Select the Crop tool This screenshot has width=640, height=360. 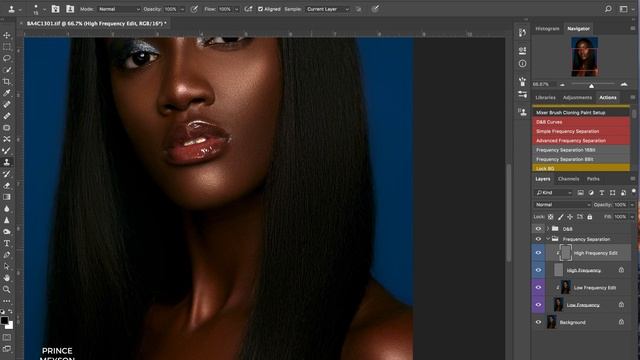point(7,82)
